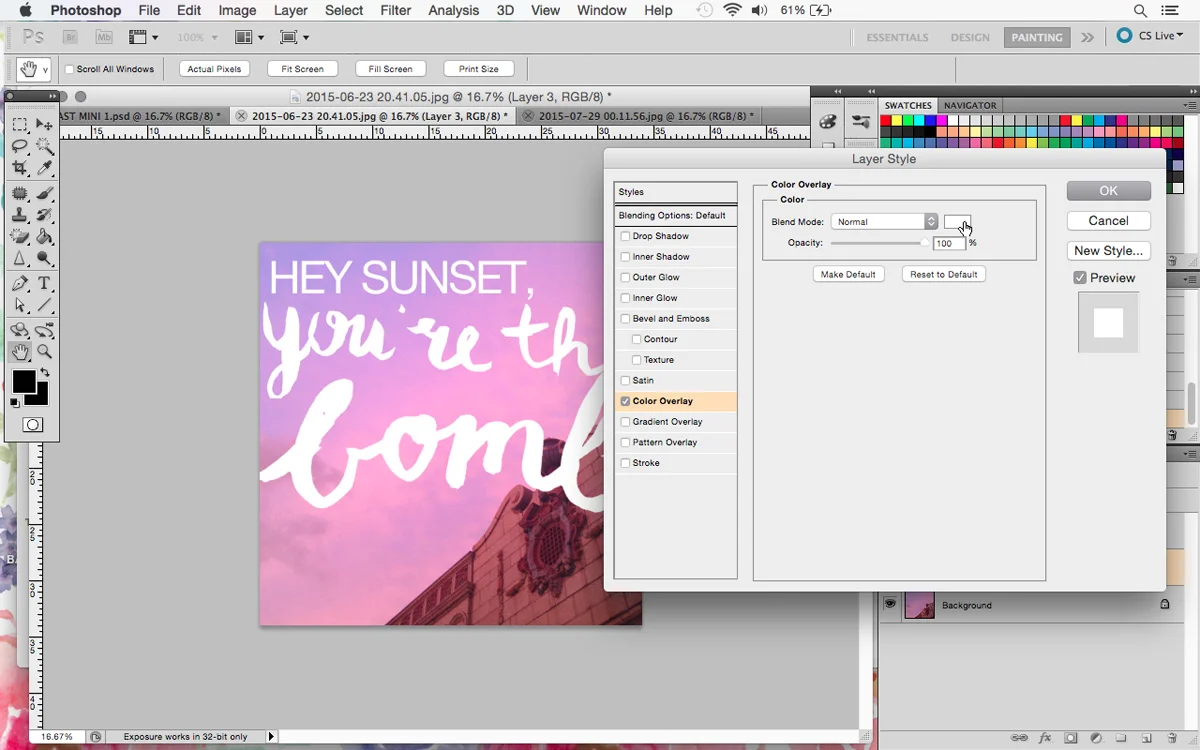
Task: Select the Clone Stamp tool
Action: [x=20, y=215]
